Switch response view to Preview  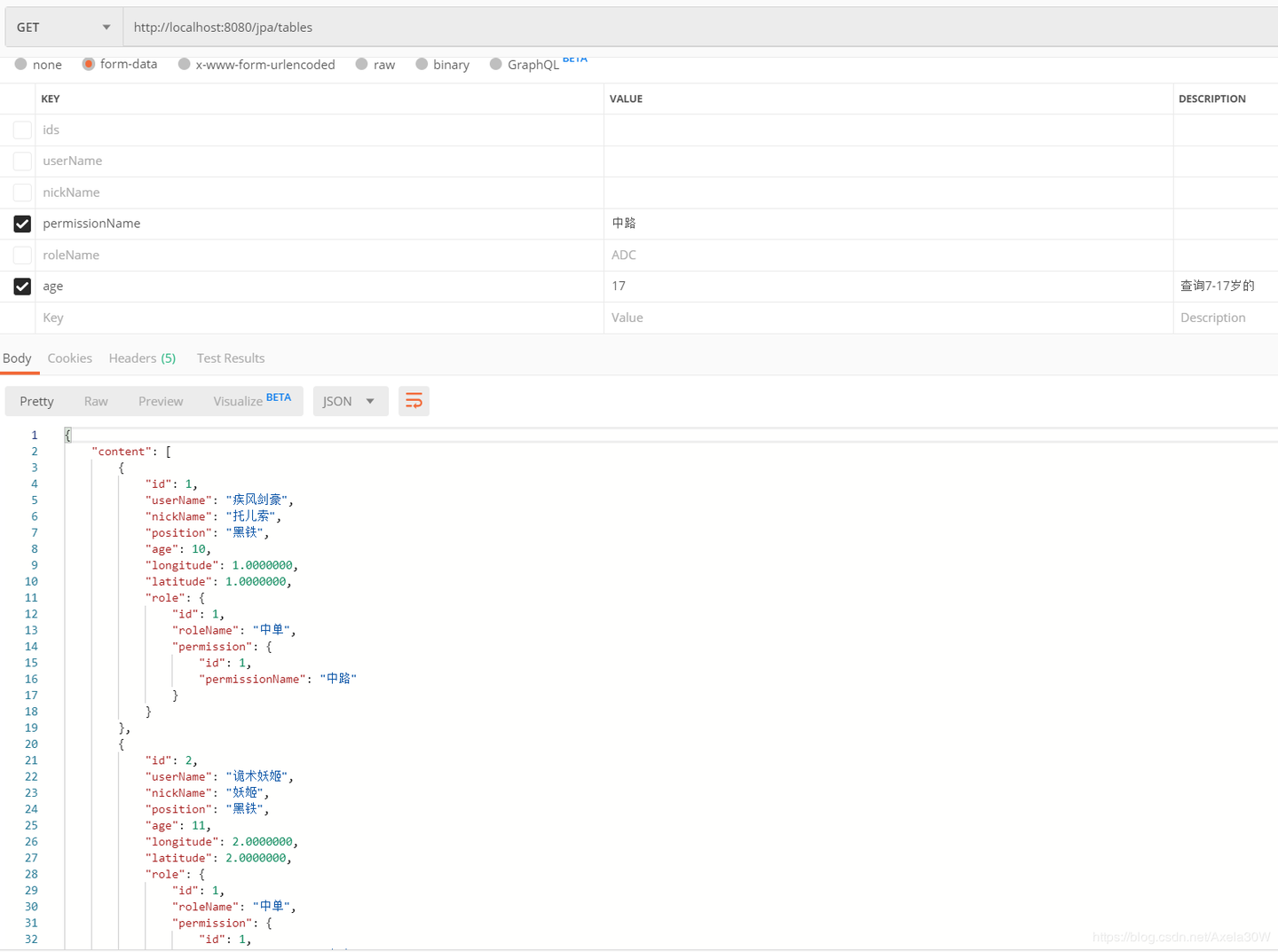[161, 401]
